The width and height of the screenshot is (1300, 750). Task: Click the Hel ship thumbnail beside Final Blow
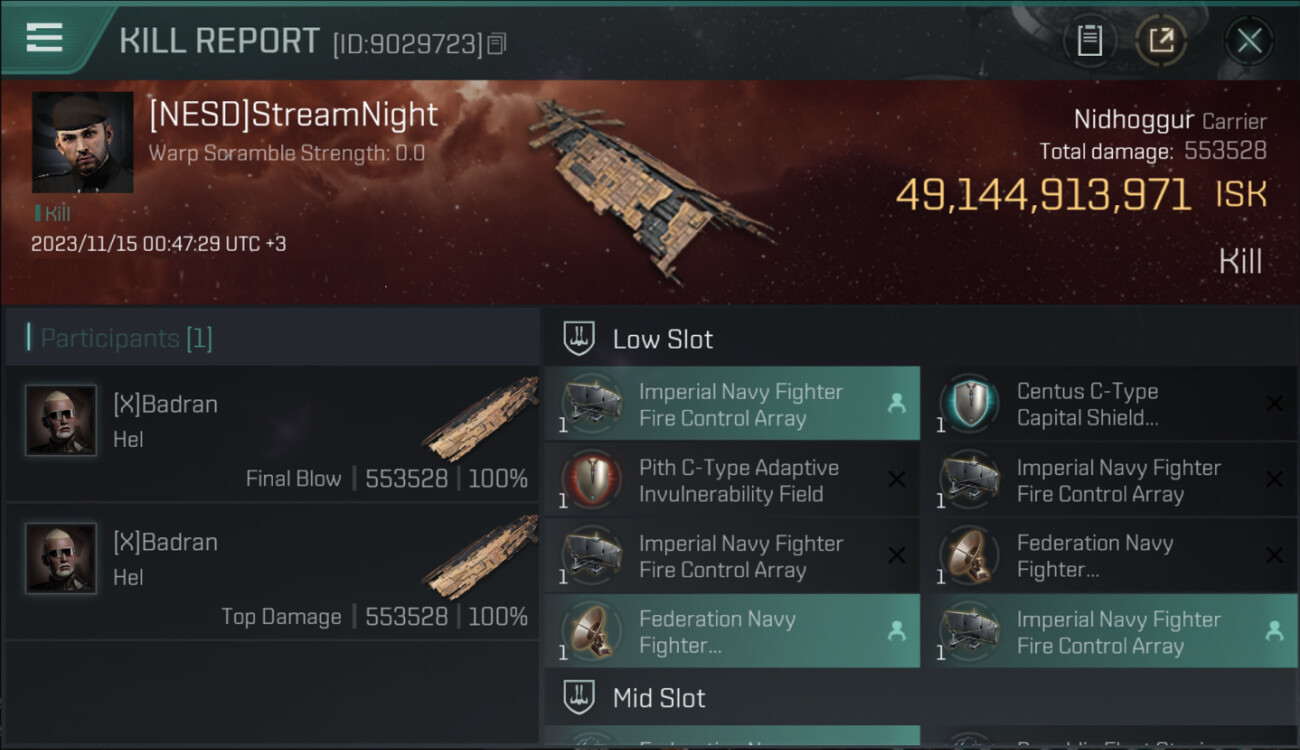coord(482,418)
